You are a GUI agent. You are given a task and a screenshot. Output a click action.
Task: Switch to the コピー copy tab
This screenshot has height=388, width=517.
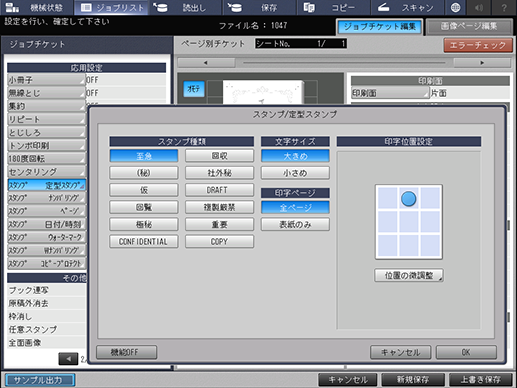(x=334, y=7)
